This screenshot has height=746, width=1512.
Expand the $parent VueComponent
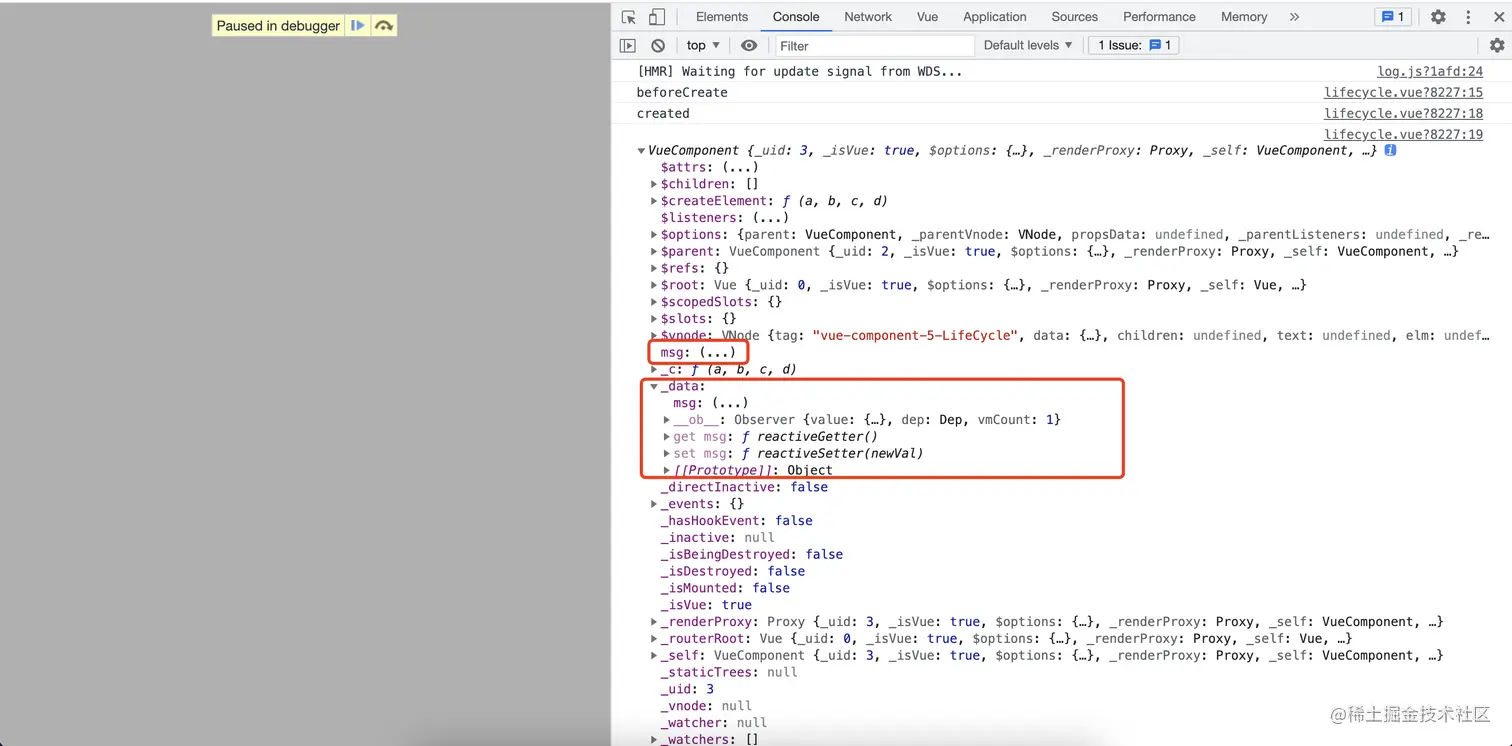(x=654, y=252)
